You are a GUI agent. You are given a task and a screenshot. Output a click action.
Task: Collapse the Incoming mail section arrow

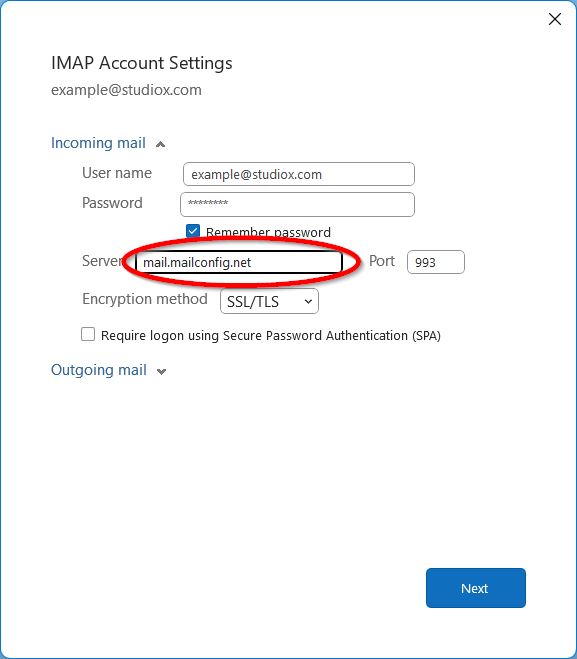click(x=160, y=145)
